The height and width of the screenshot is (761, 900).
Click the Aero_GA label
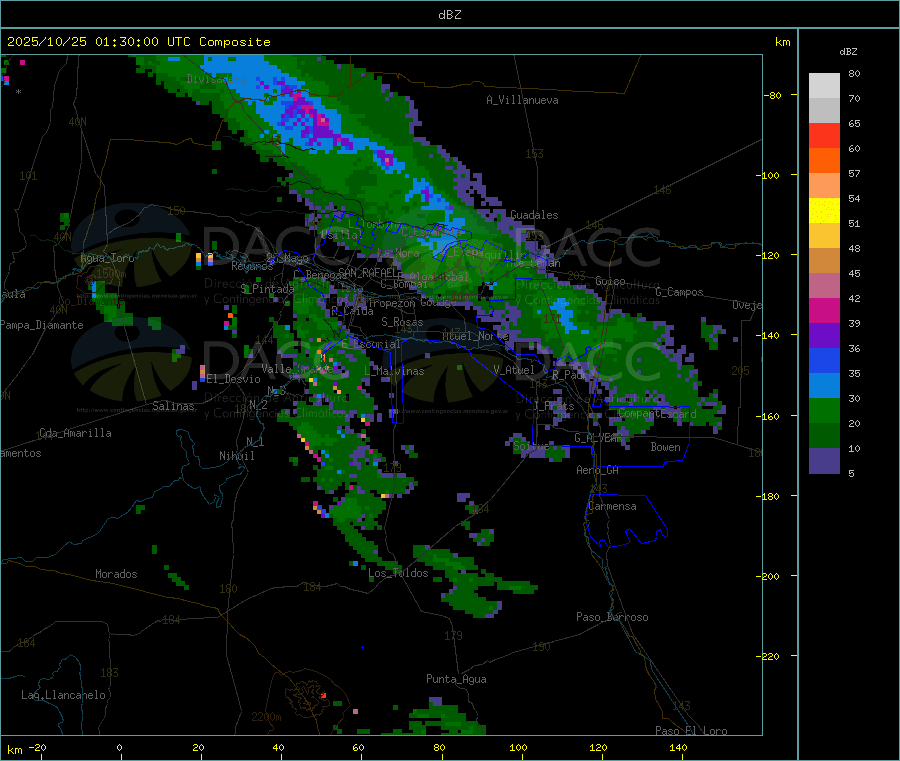coord(598,470)
